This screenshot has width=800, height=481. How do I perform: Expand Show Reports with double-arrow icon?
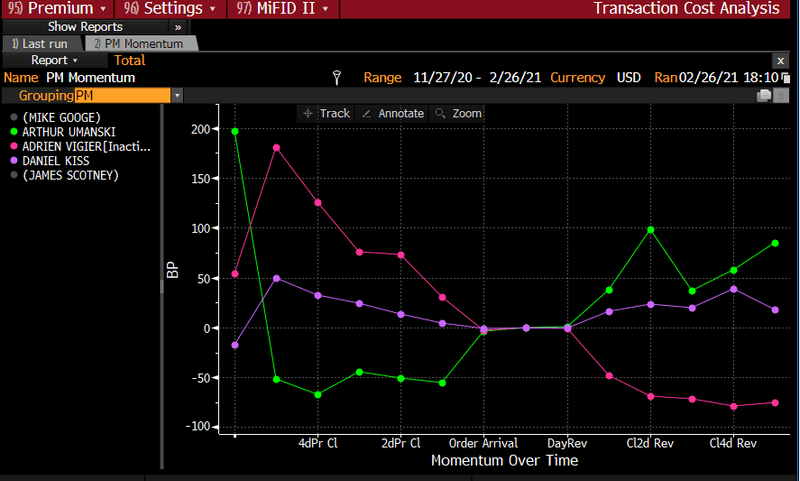[178, 27]
